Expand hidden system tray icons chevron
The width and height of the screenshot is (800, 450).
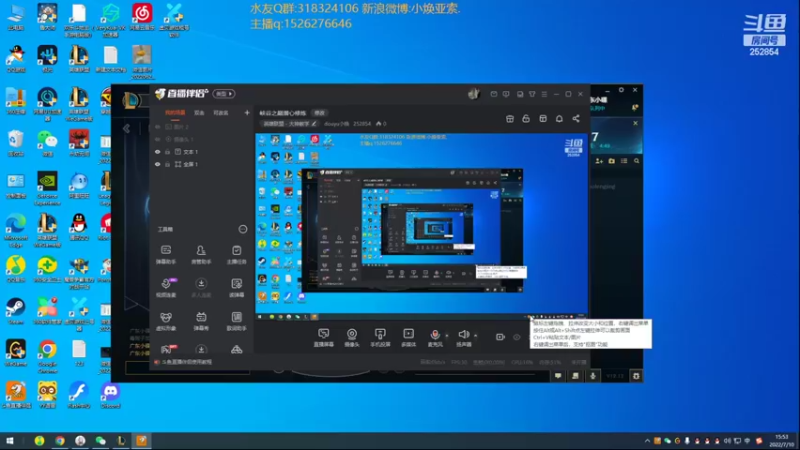click(x=647, y=441)
